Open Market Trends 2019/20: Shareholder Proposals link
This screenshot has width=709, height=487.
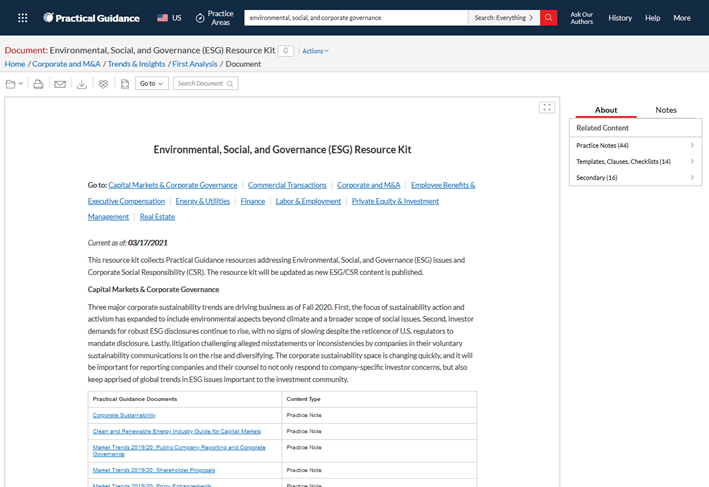point(154,470)
